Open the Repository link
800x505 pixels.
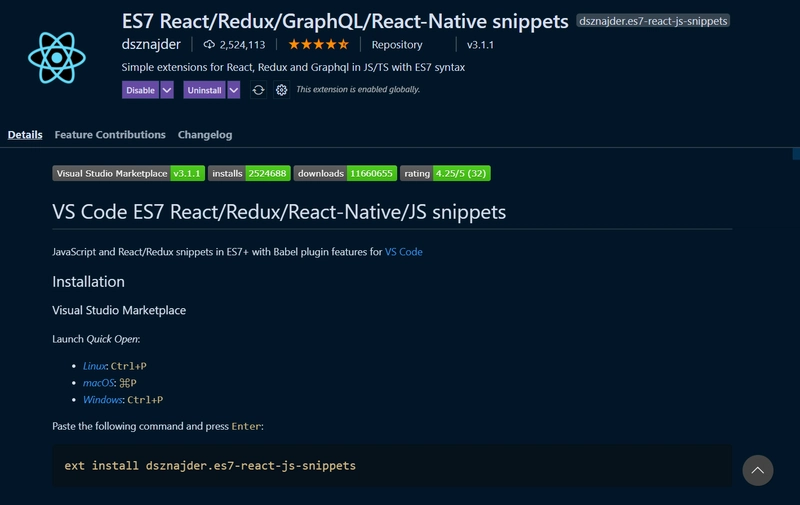tap(397, 45)
